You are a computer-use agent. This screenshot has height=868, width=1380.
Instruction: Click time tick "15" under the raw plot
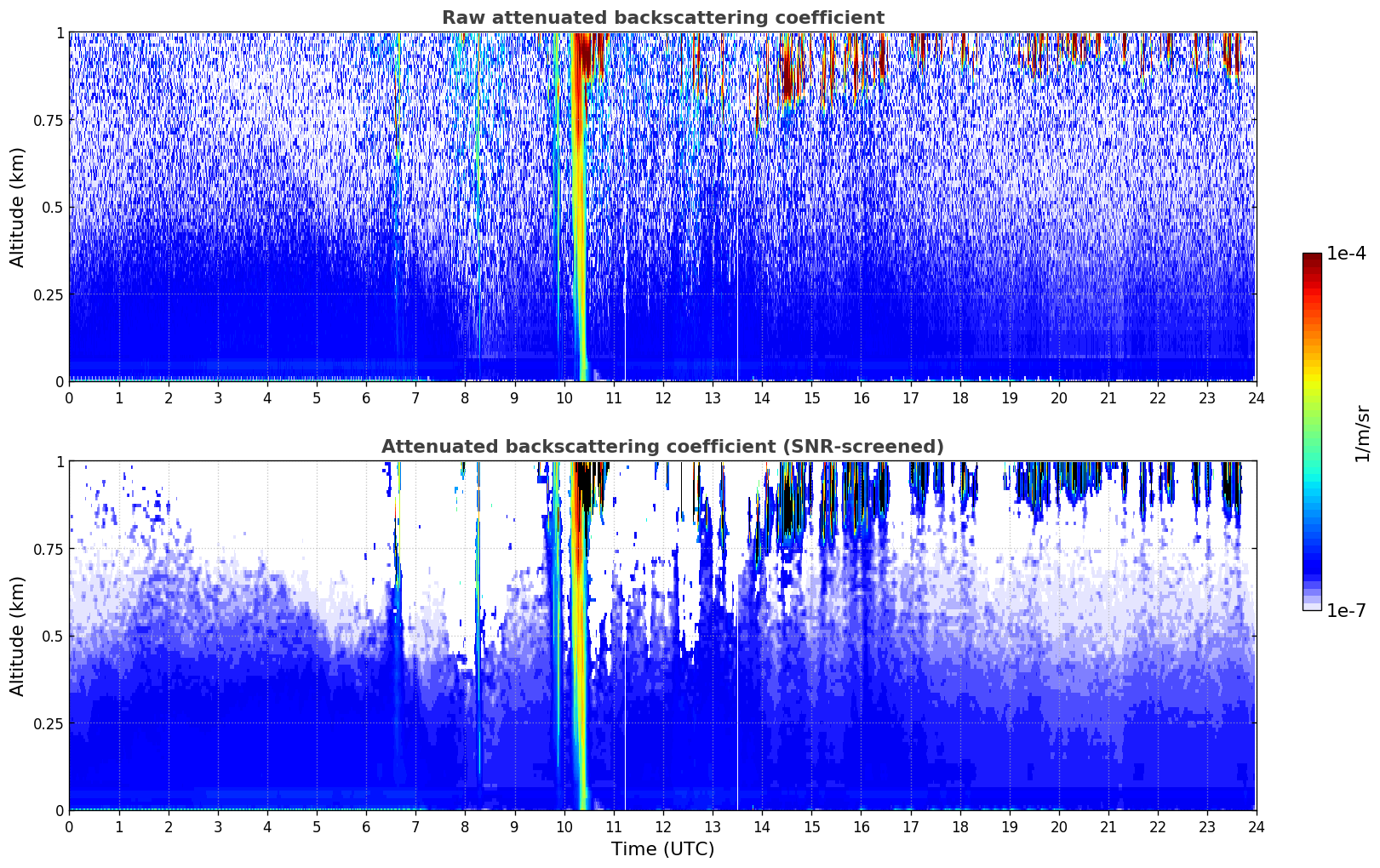click(811, 397)
